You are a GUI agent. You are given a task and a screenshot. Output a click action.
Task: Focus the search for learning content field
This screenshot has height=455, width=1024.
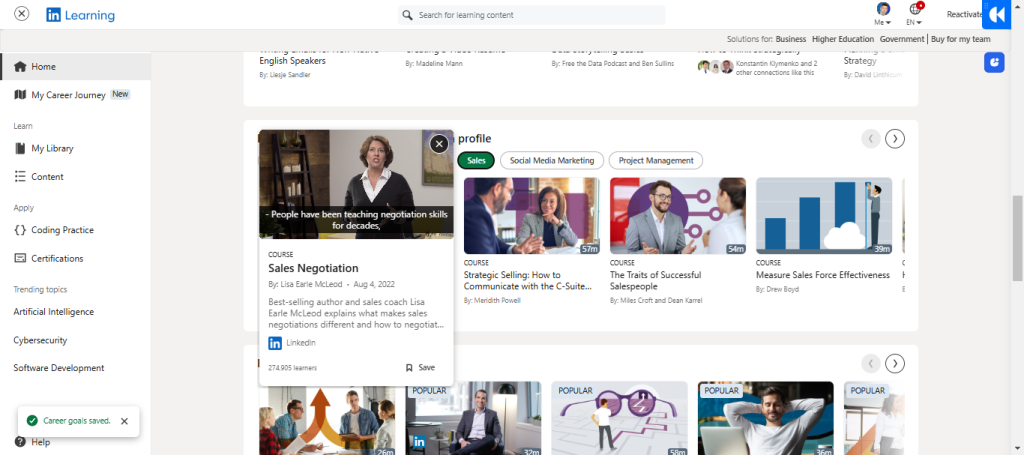pos(532,15)
